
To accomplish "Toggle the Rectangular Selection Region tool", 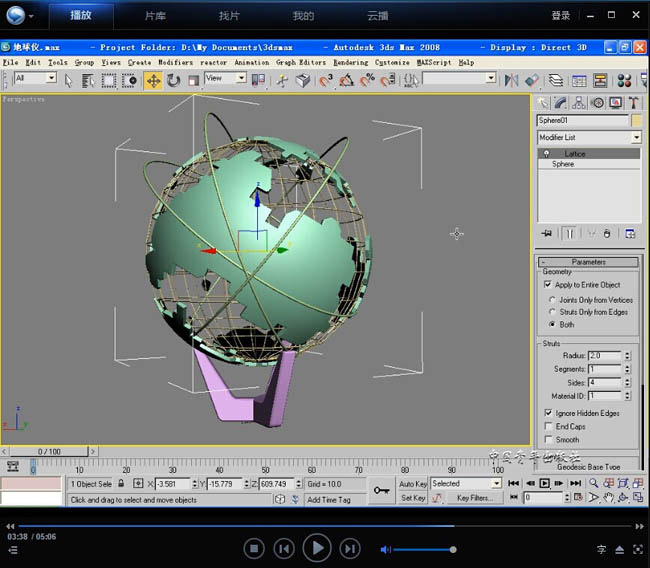I will pyautogui.click(x=109, y=80).
